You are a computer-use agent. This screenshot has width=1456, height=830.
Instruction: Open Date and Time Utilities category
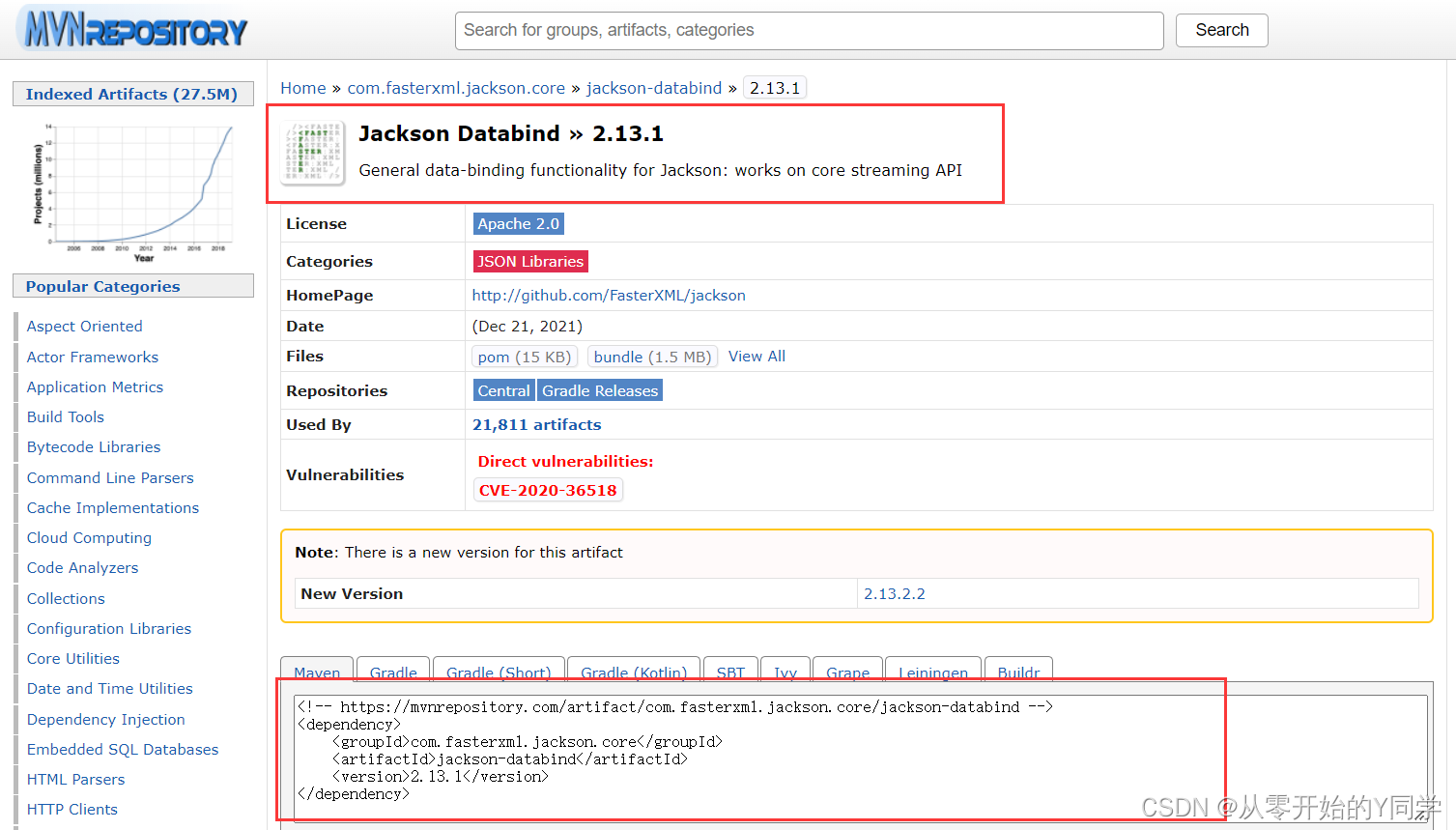coord(110,689)
